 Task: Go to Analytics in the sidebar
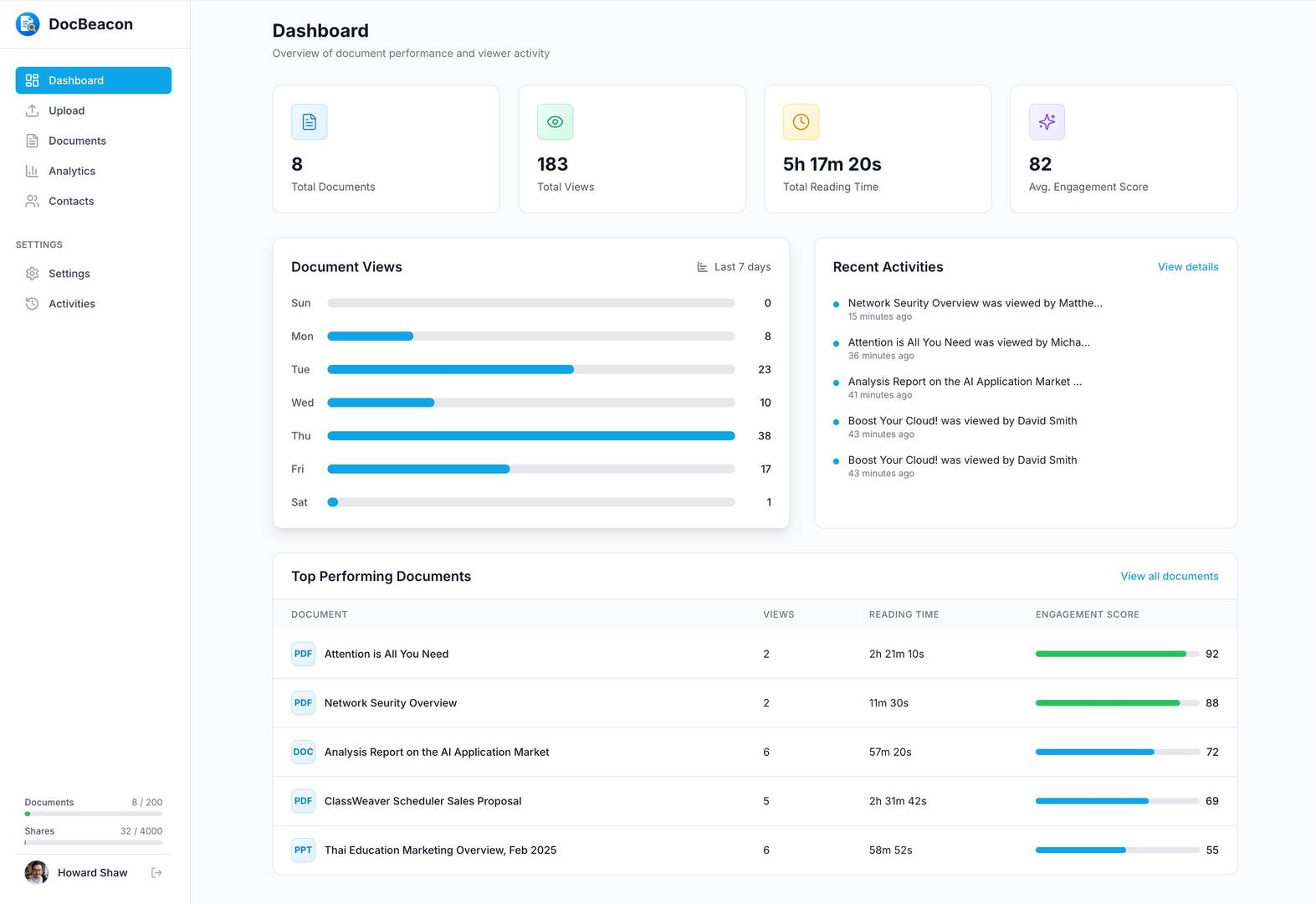[71, 171]
